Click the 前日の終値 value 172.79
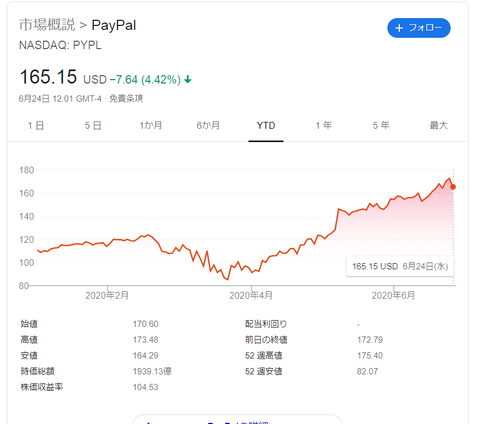 coord(370,340)
